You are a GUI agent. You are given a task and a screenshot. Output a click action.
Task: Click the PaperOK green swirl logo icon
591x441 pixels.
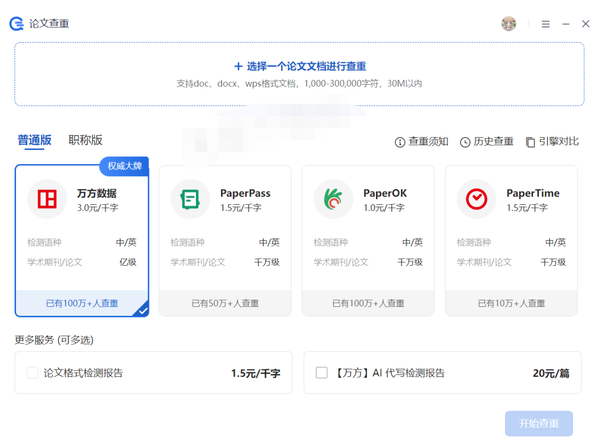tap(334, 199)
